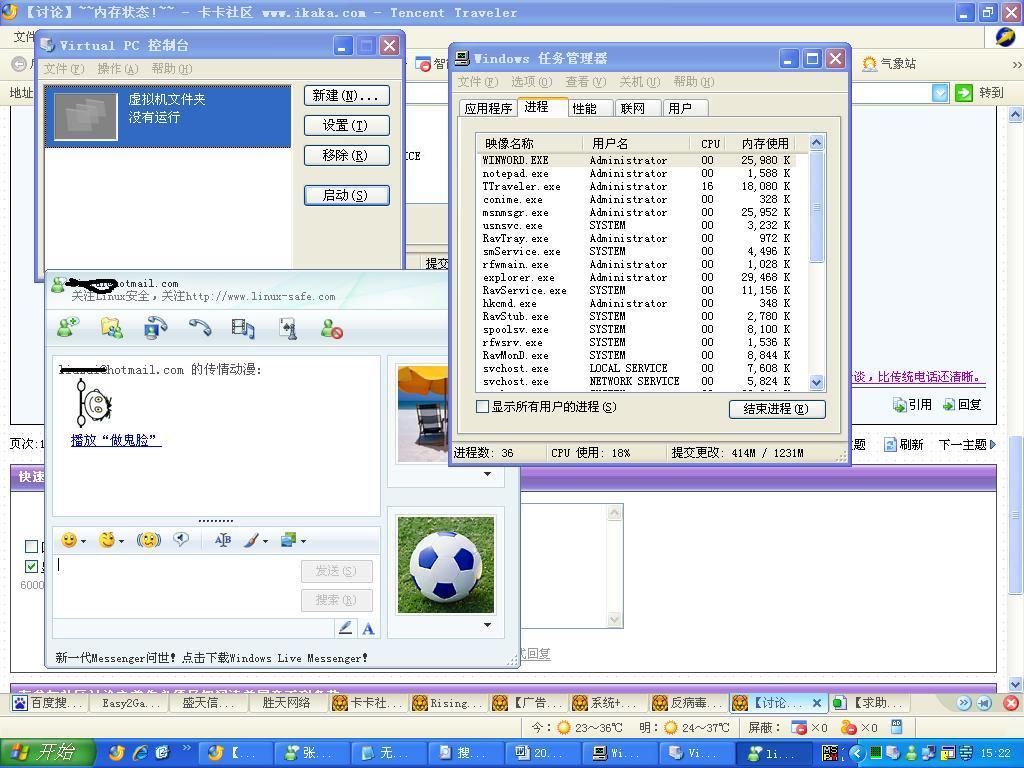This screenshot has width=1024, height=768.
Task: Click the games and activities icon
Action: pyautogui.click(x=288, y=328)
